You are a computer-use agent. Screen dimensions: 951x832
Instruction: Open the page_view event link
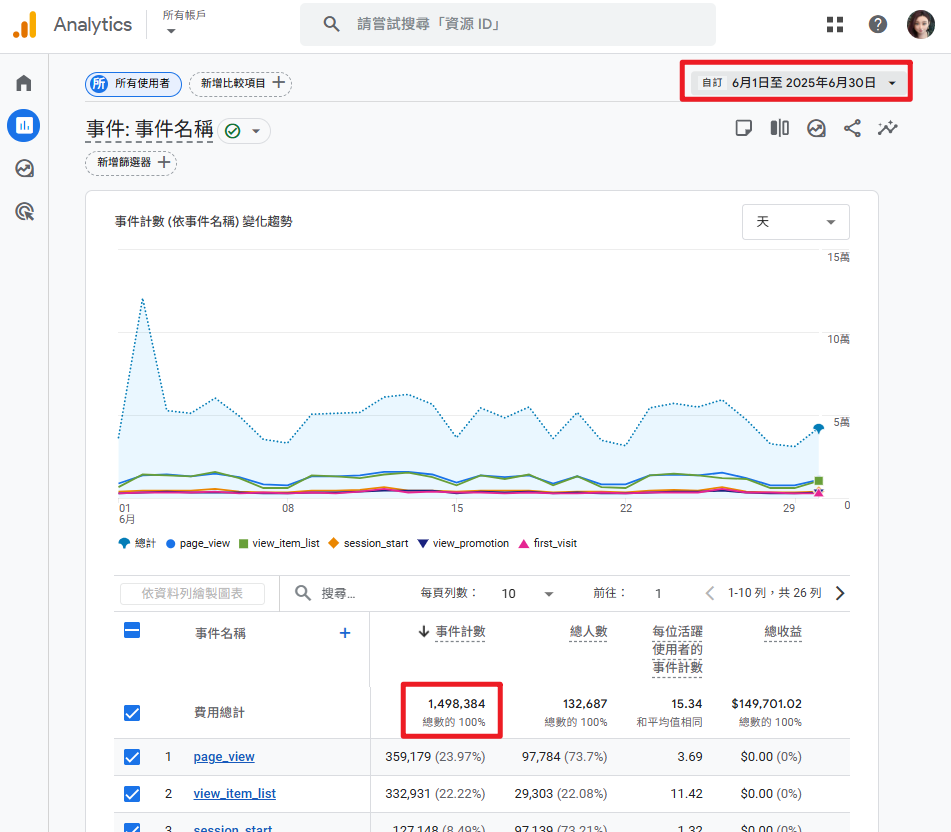tap(224, 757)
